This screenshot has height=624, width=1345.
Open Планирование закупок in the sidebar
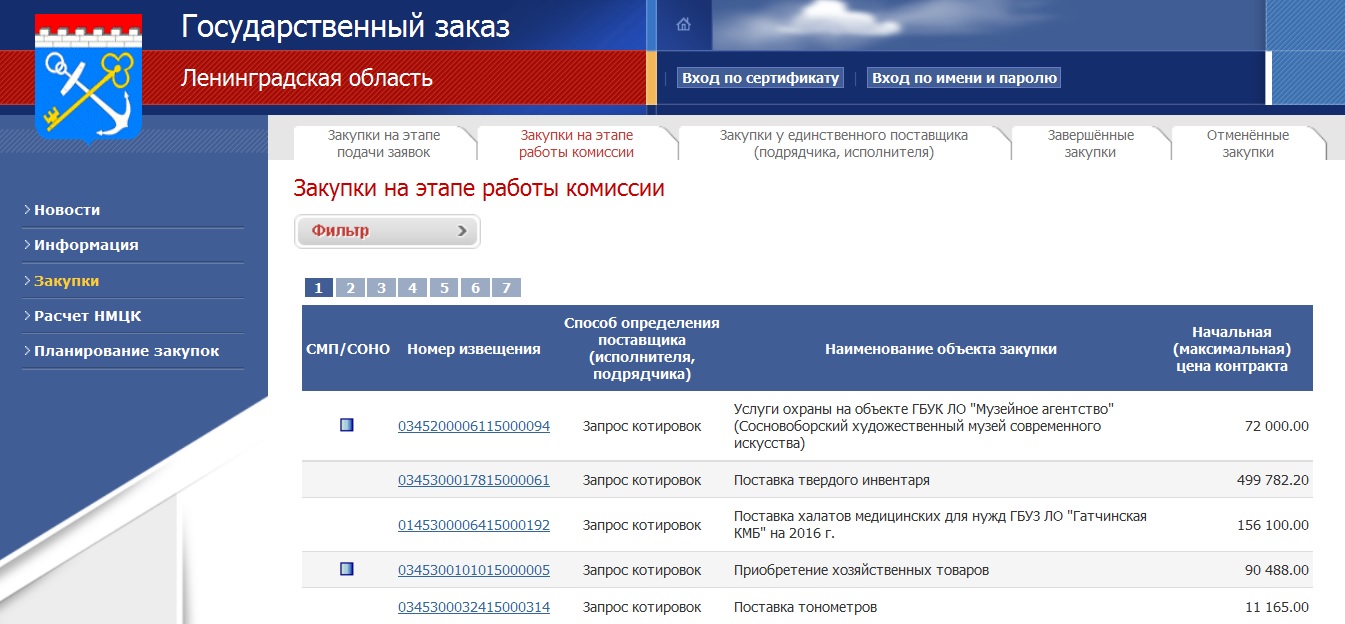126,351
